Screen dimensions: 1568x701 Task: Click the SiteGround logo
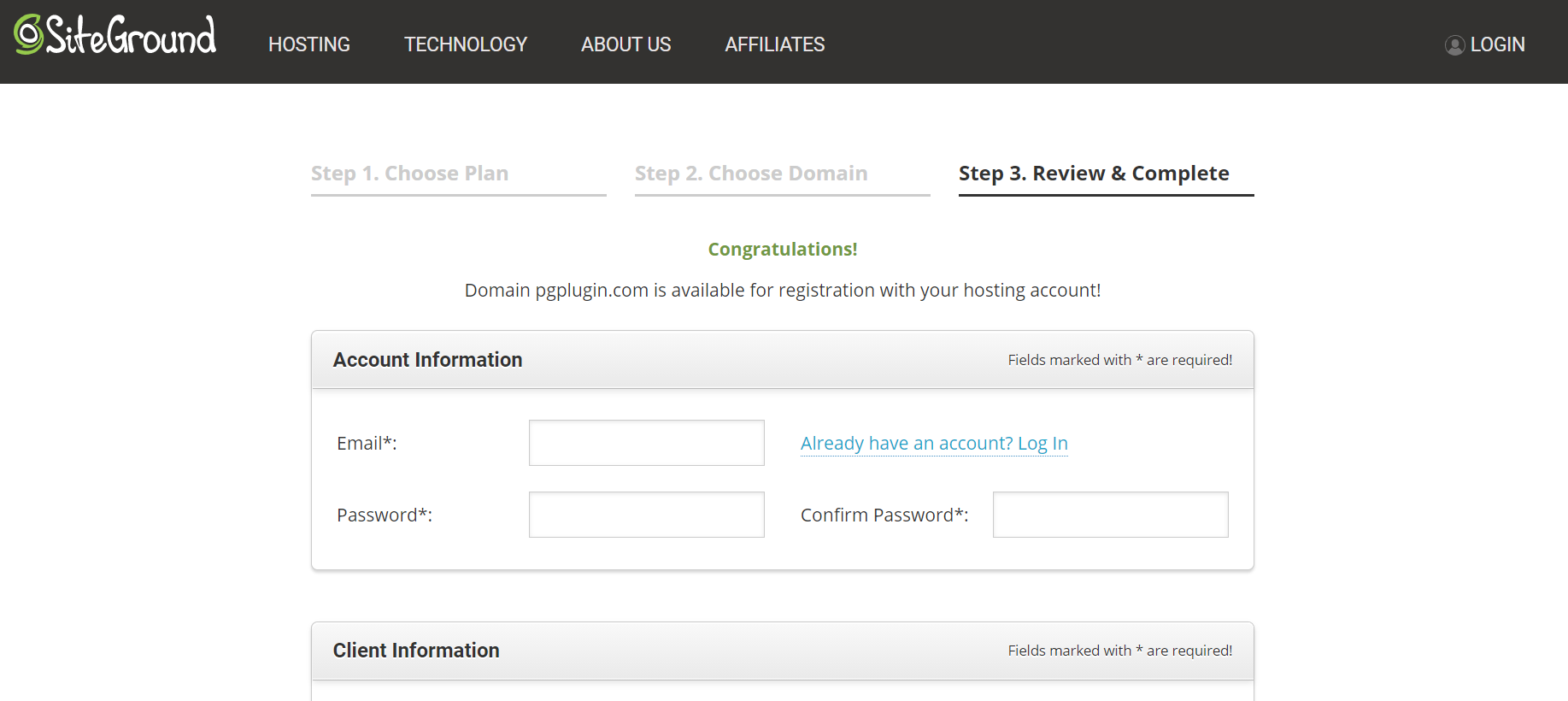(115, 35)
